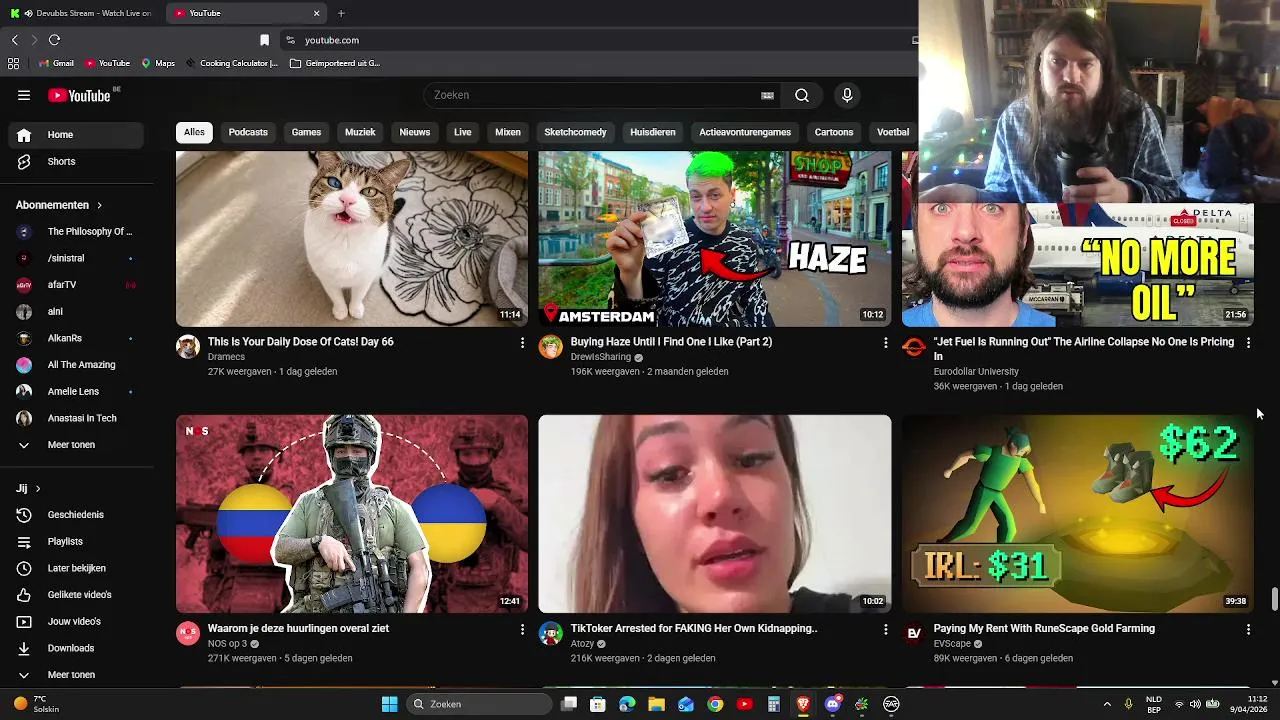Open options menu for Jet Fuel video
Viewport: 1280px width, 720px height.
[1248, 343]
